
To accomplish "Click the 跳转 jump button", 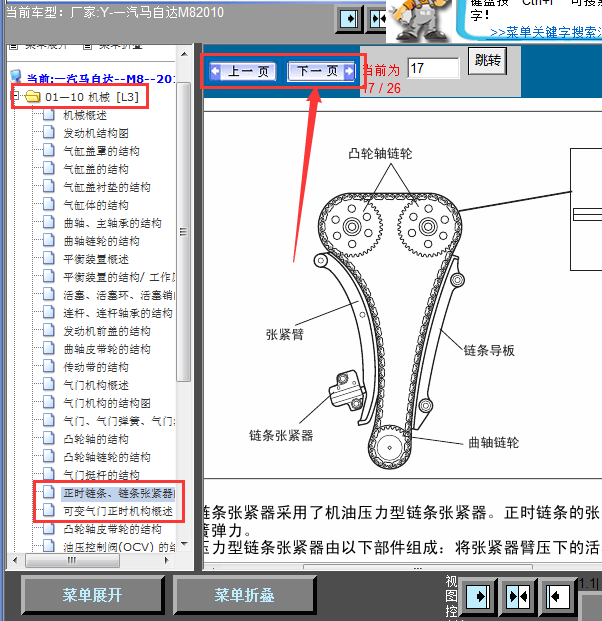I will (487, 61).
